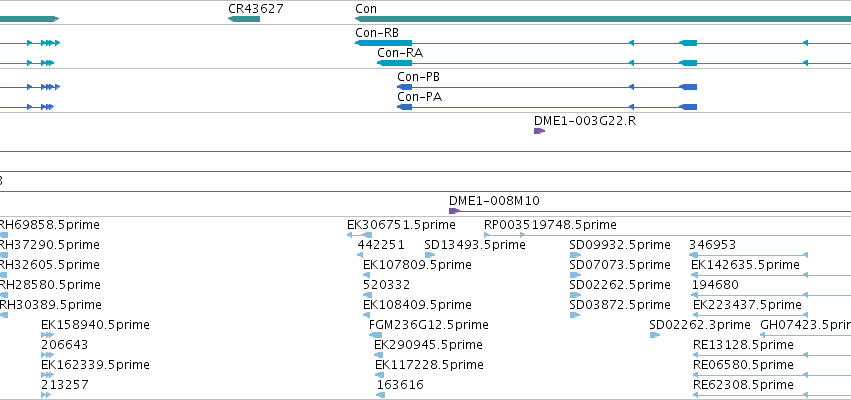Click the RH69858.5prime label
This screenshot has height=400, width=851.
click(49, 225)
